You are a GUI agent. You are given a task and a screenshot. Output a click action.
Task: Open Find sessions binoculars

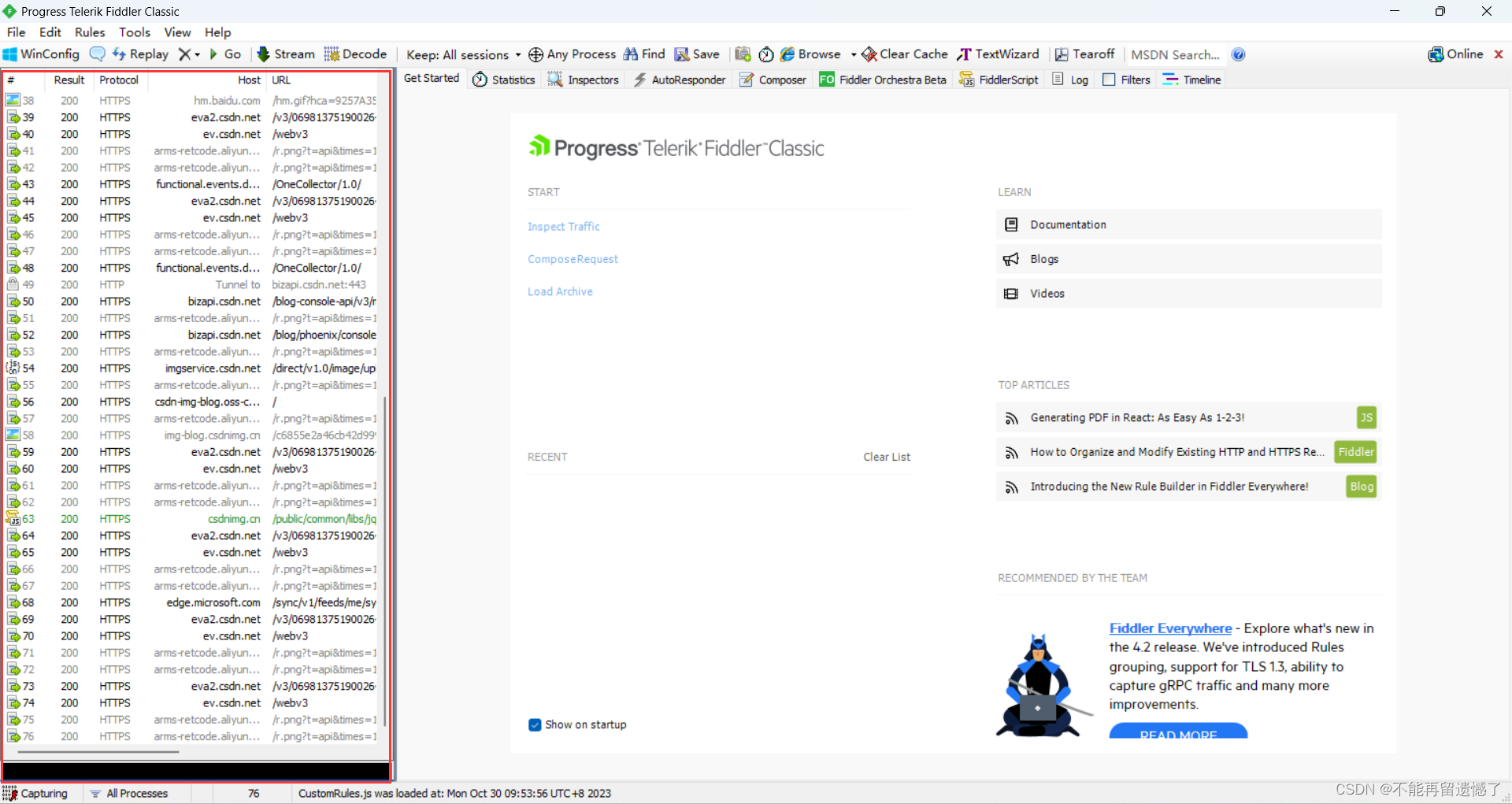click(x=644, y=54)
